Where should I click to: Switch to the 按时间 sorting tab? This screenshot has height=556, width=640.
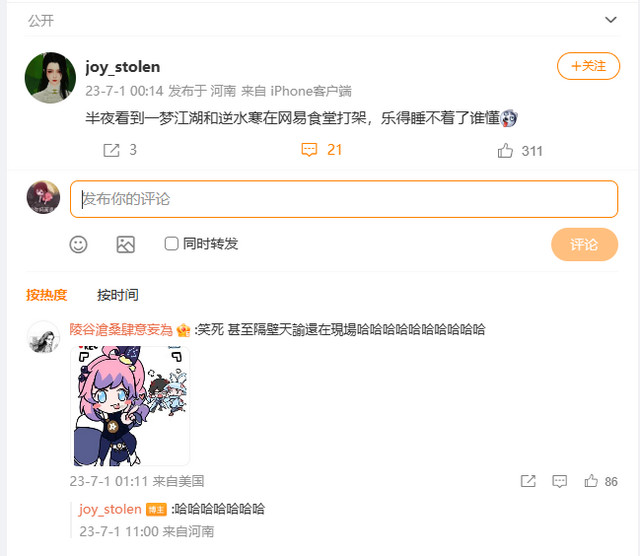pos(118,295)
